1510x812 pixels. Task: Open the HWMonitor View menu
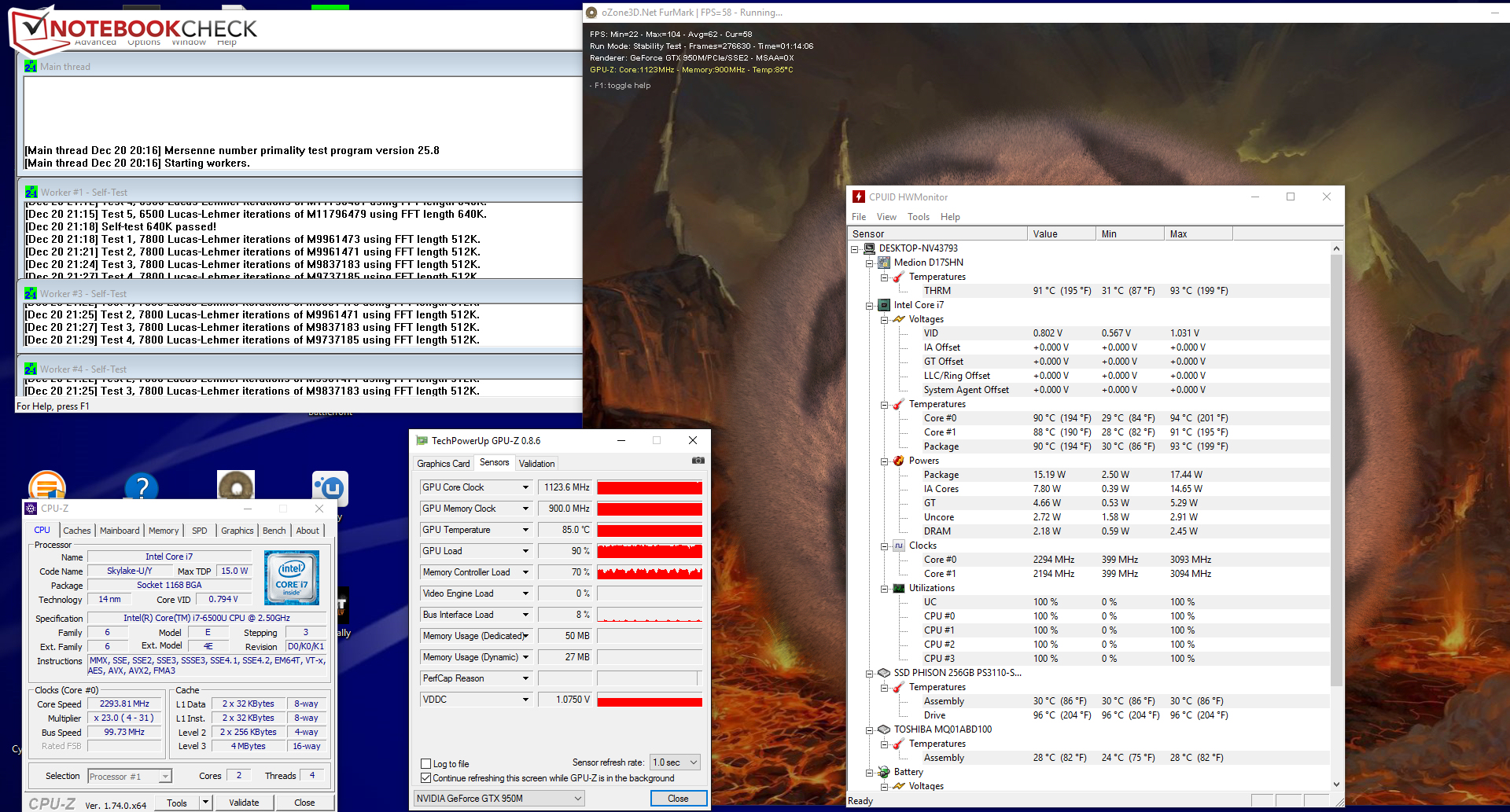[x=886, y=217]
